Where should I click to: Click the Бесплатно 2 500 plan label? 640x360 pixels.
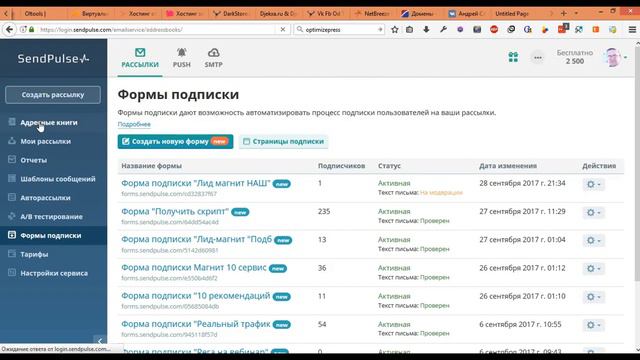(x=575, y=57)
